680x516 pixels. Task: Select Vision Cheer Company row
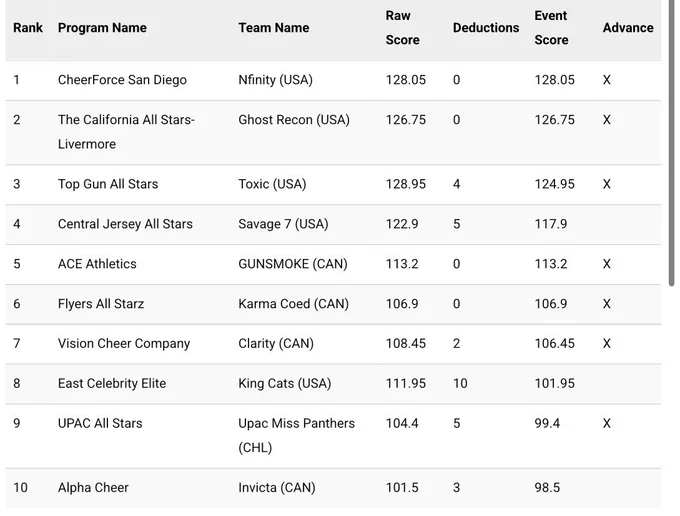[x=333, y=343]
